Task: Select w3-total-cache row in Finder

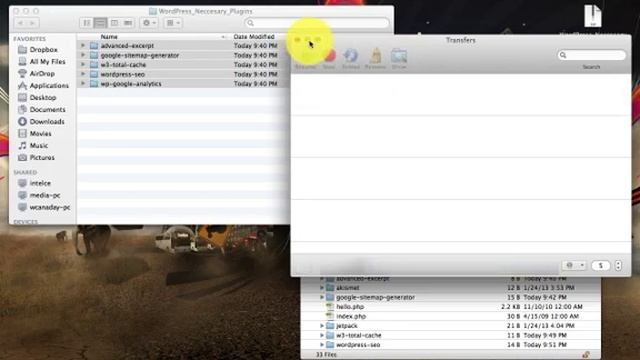Action: (183, 64)
